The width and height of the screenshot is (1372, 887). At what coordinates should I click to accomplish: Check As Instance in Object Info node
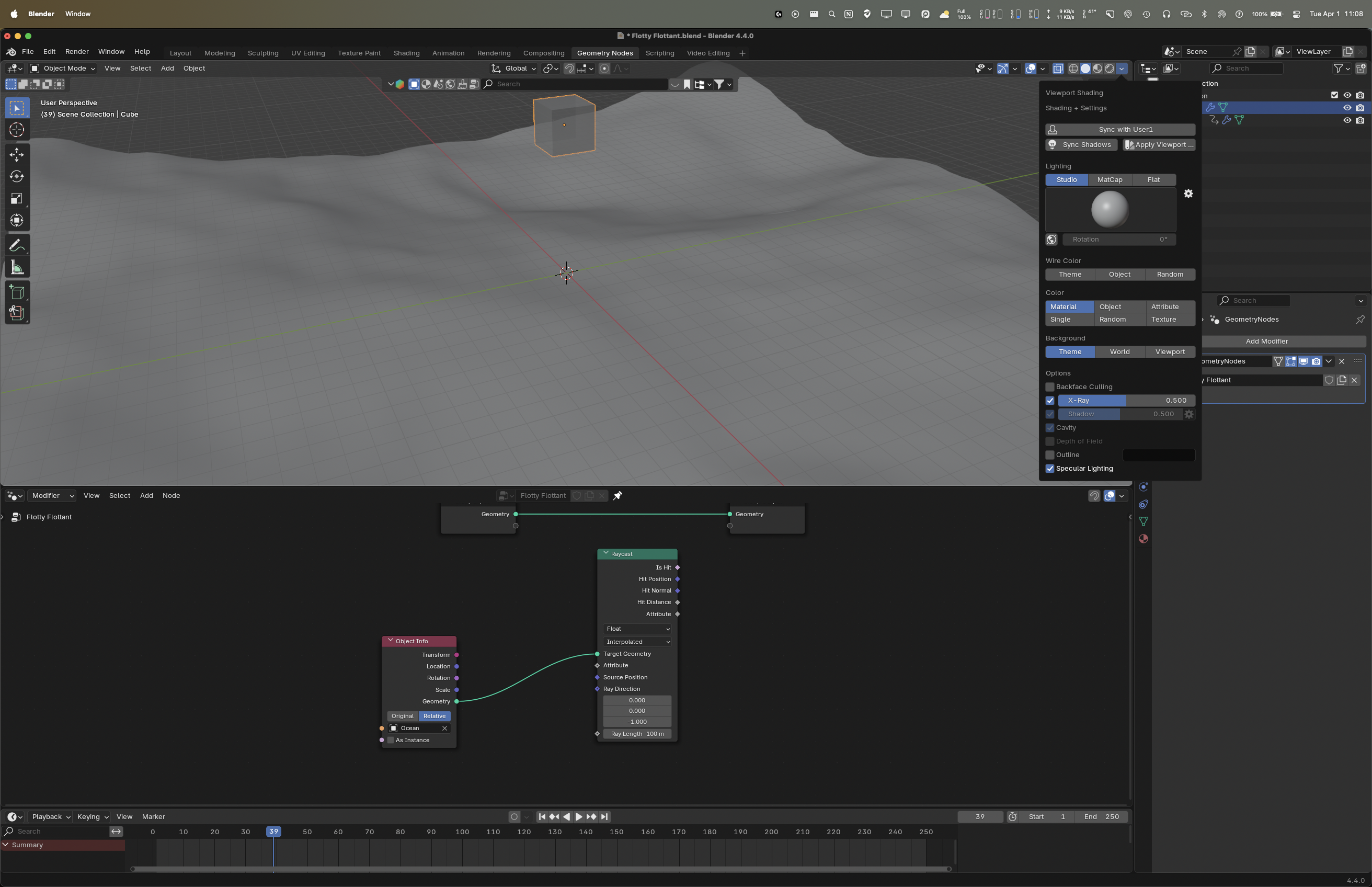[x=391, y=740]
